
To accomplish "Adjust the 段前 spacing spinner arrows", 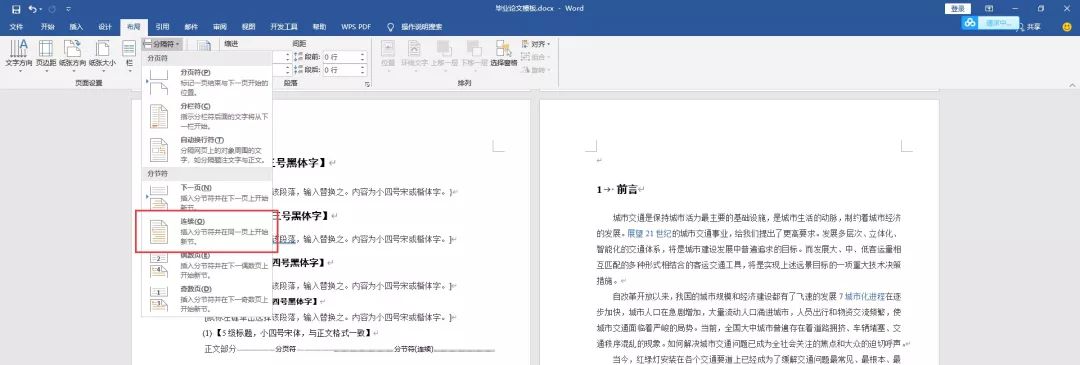I will point(362,56).
